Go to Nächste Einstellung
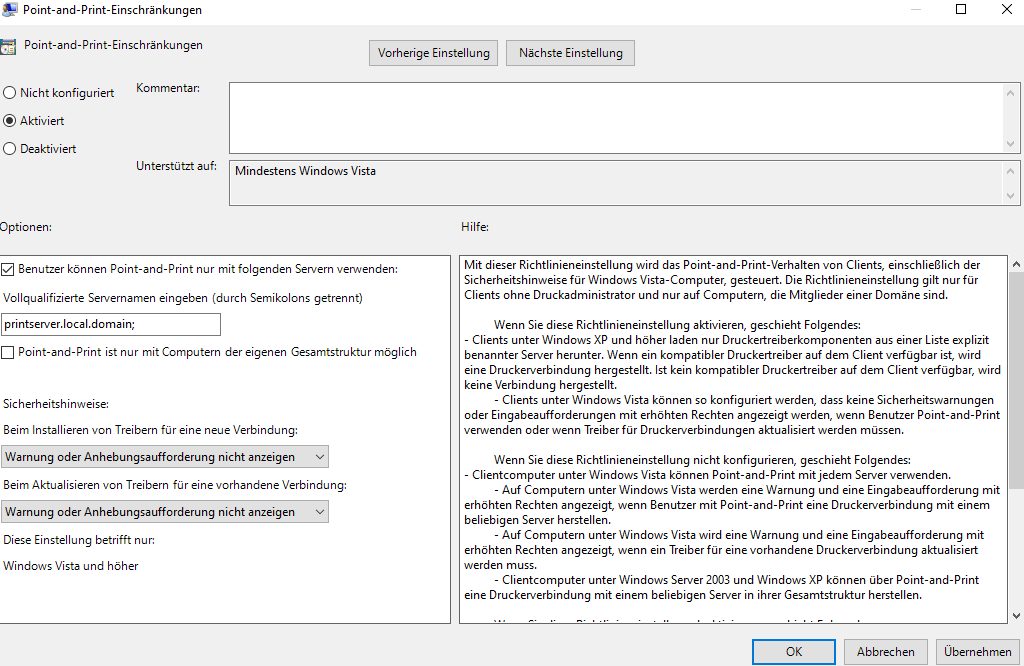 pyautogui.click(x=570, y=53)
